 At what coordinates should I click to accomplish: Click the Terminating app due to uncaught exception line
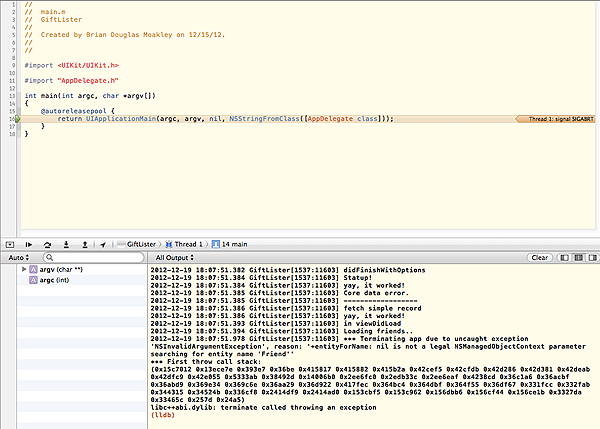pyautogui.click(x=339, y=339)
